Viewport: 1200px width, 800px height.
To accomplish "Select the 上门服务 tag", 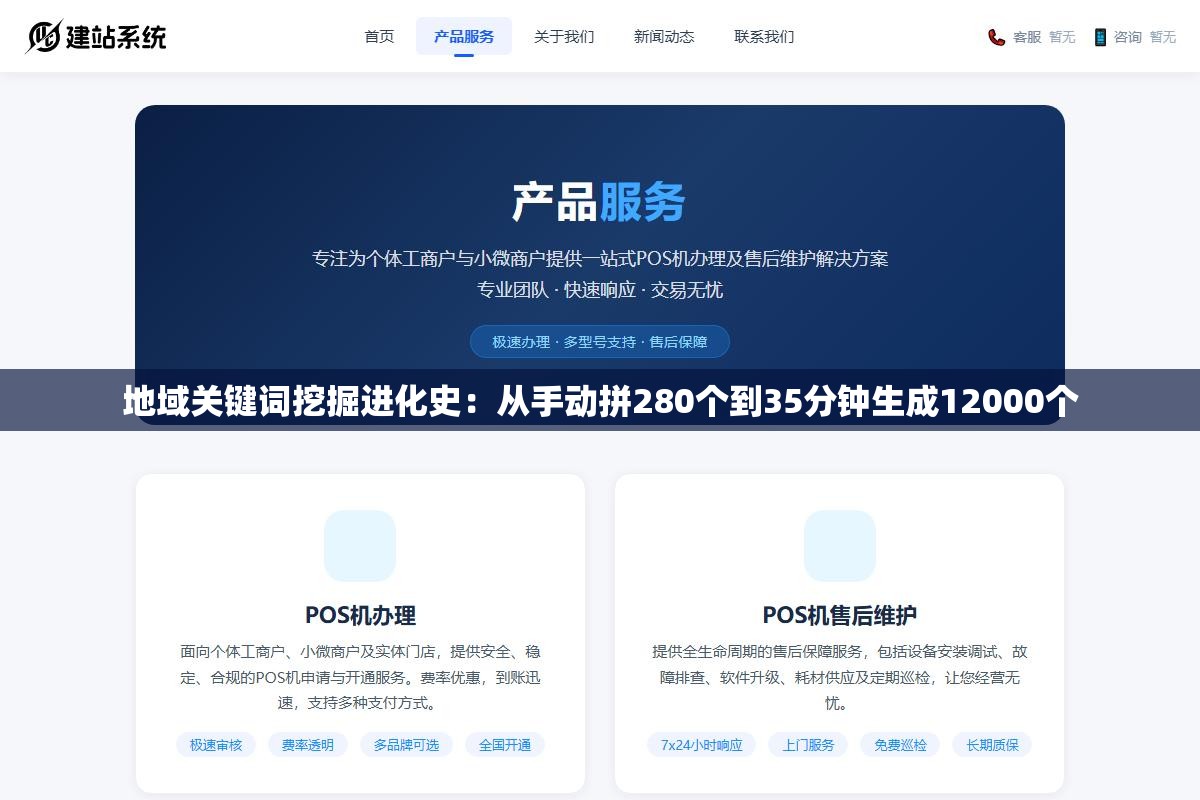I will point(808,745).
